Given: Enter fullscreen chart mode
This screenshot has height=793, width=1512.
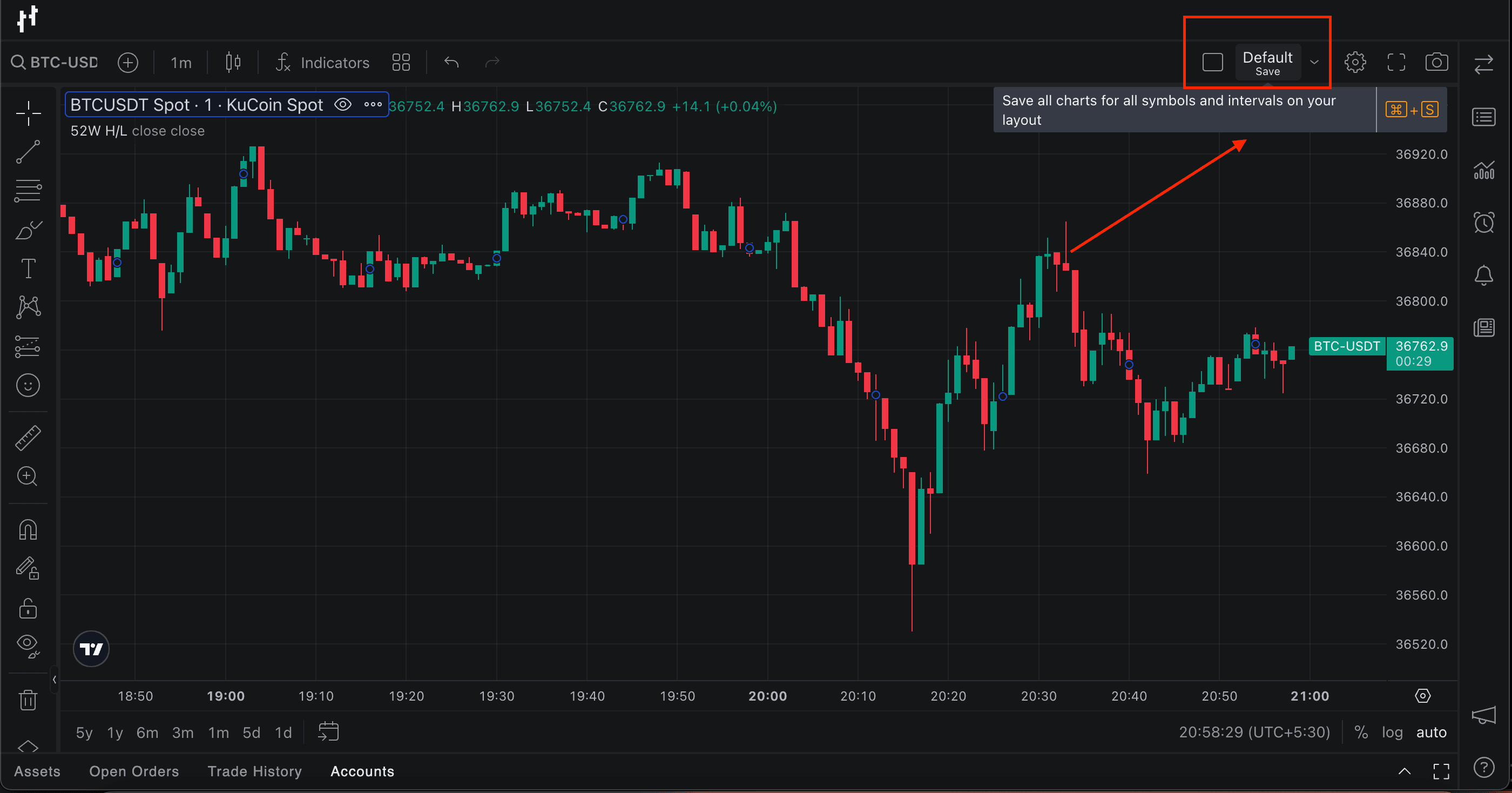Looking at the screenshot, I should click(x=1396, y=62).
